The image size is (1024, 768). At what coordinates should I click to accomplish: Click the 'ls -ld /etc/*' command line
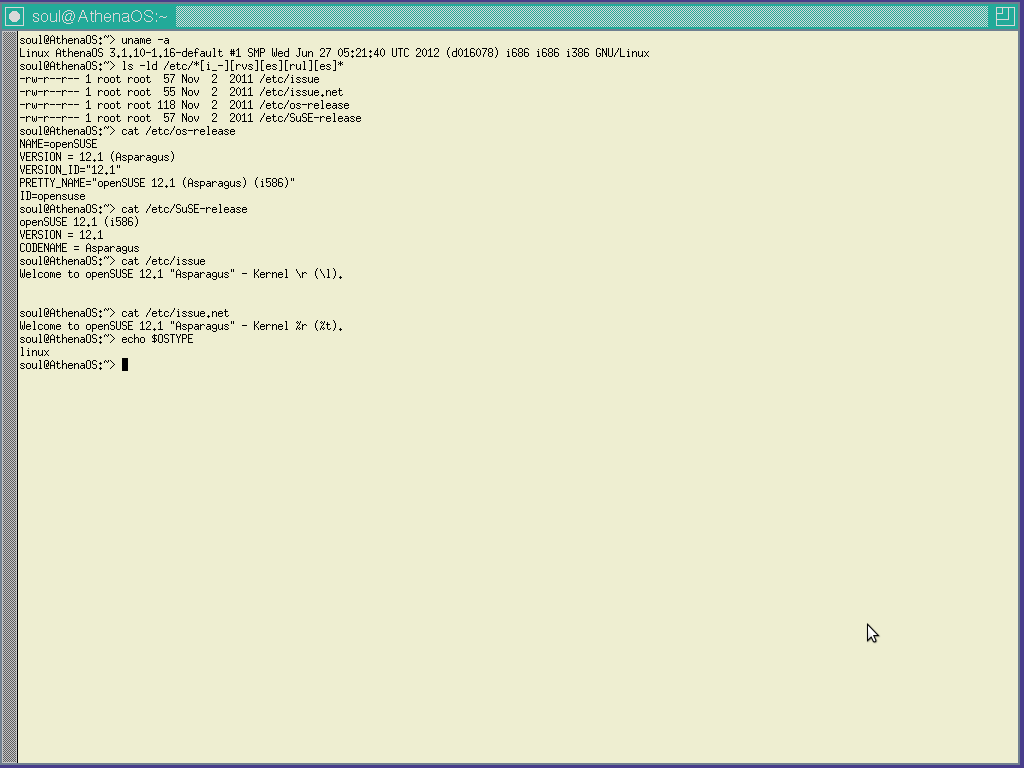pyautogui.click(x=182, y=67)
